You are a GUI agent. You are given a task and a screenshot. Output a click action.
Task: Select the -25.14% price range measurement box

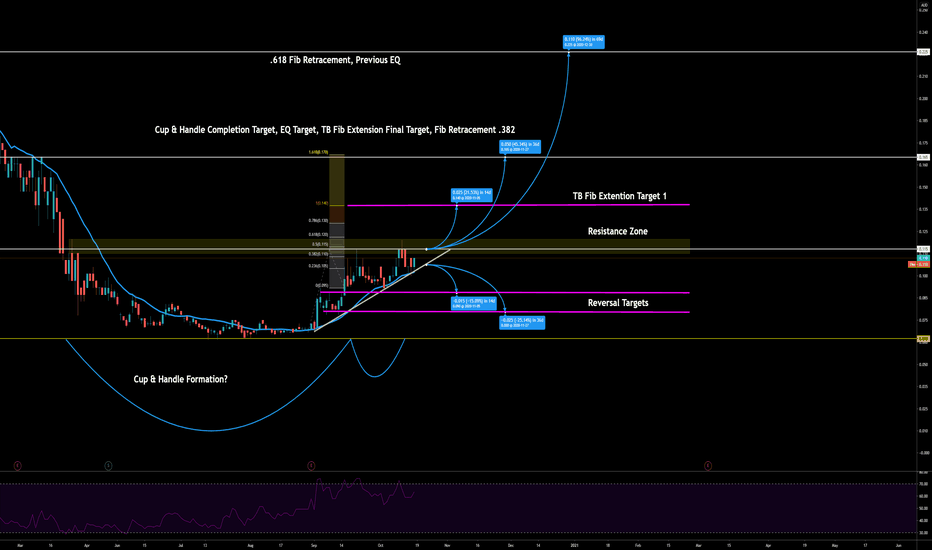coord(522,323)
